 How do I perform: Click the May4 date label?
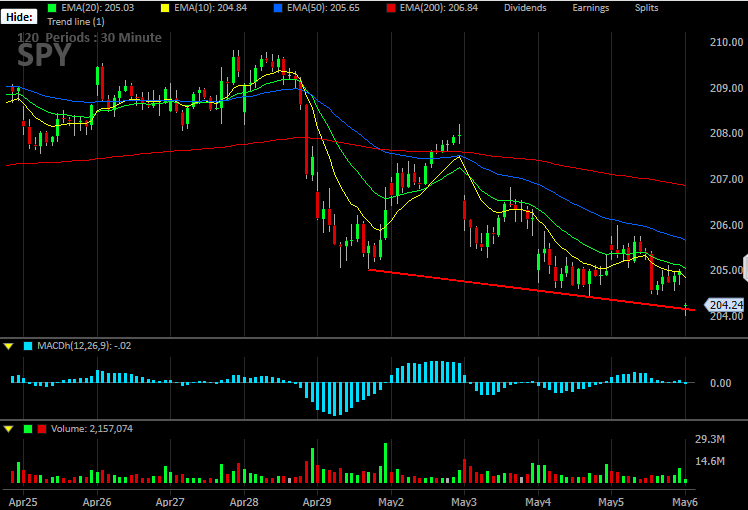click(538, 502)
